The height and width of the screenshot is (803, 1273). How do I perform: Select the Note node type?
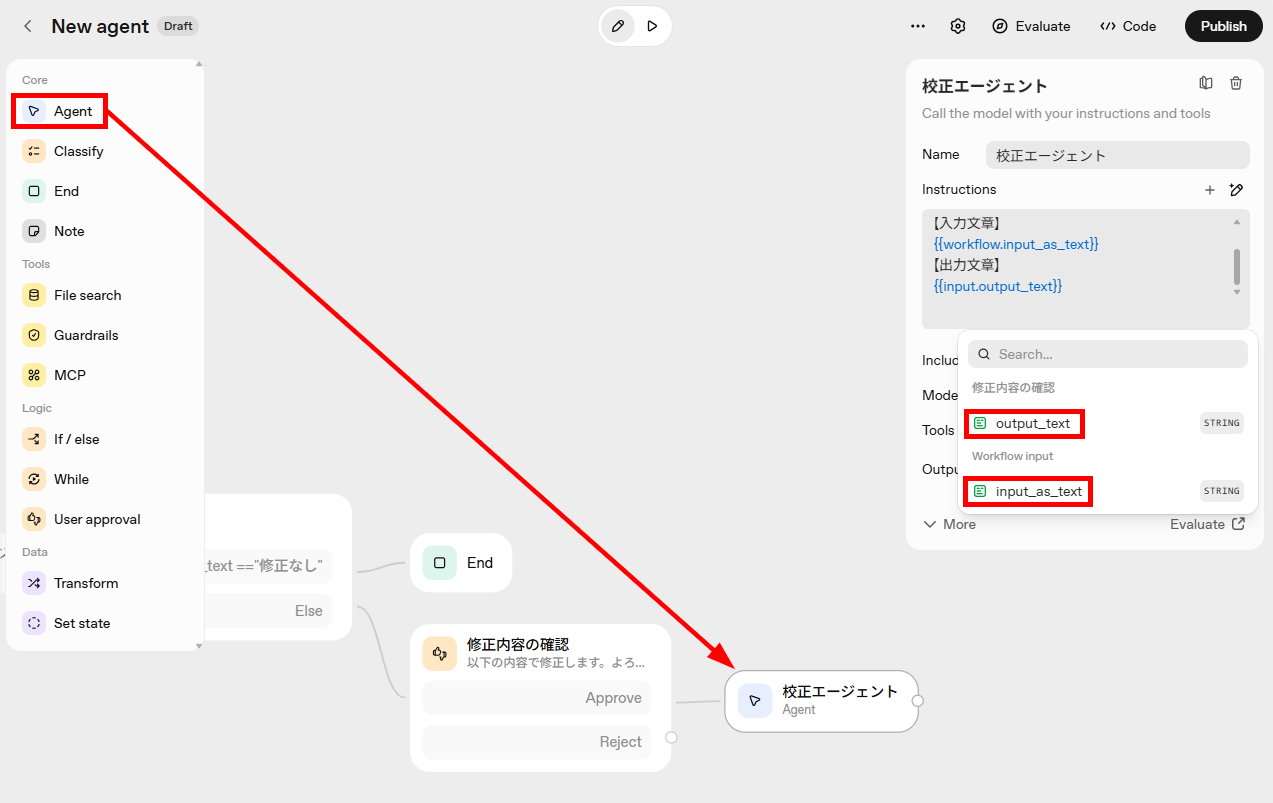[54, 231]
